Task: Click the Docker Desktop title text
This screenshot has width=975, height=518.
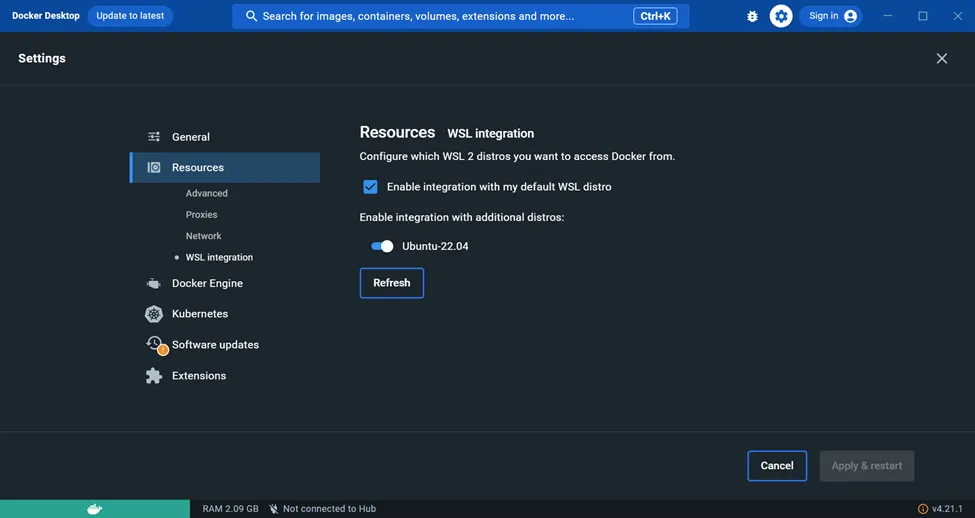Action: 46,16
